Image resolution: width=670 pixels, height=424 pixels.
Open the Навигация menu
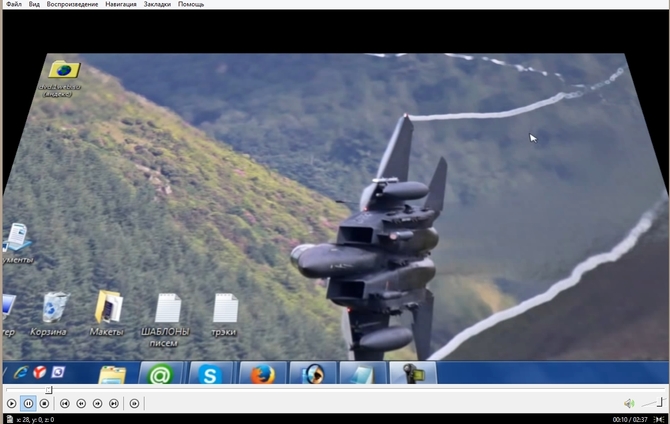[124, 5]
